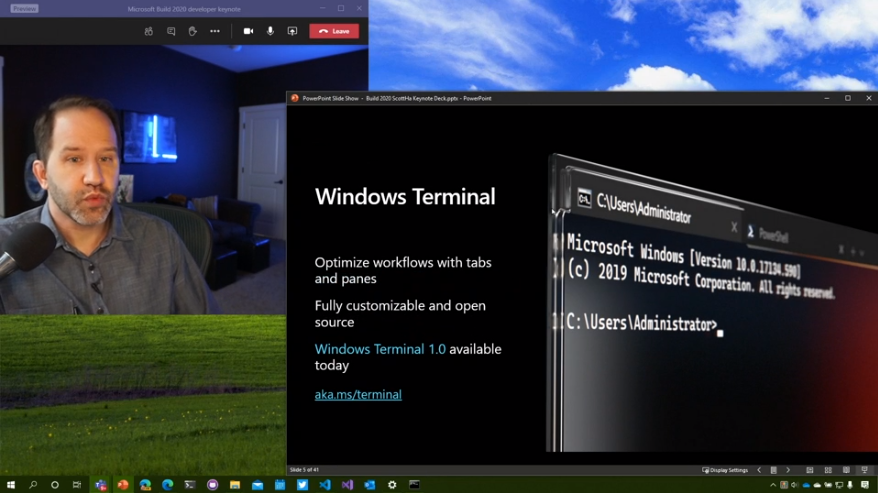Open microphone in-use tray icon
The height and width of the screenshot is (493, 878).
click(x=850, y=485)
